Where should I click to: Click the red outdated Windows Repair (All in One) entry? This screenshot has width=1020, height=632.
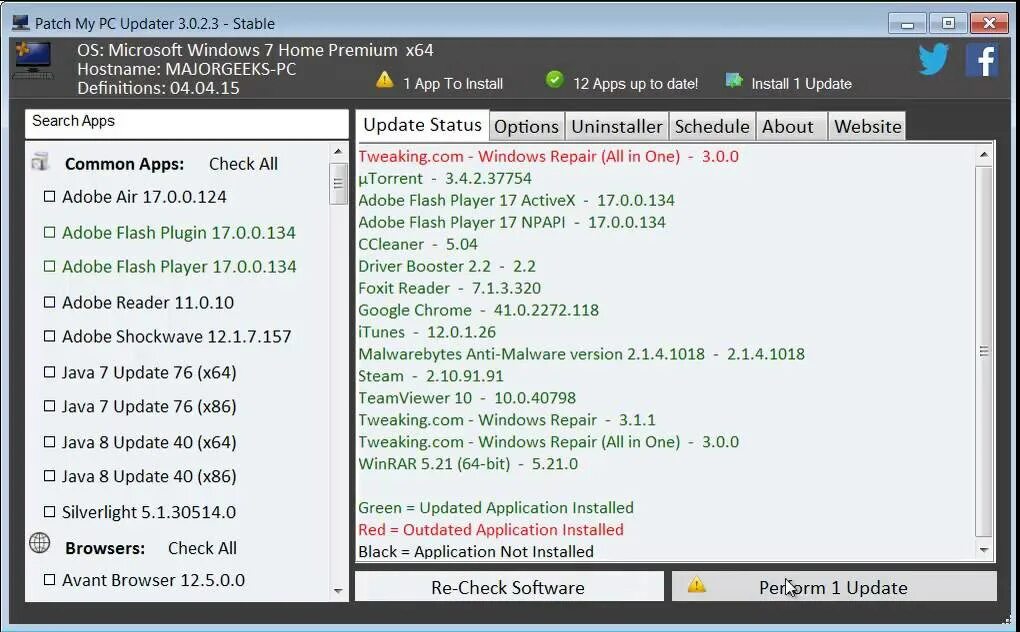click(x=548, y=156)
